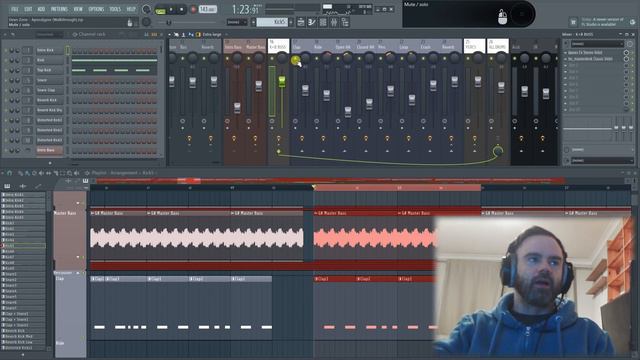Open the VIEW menu
The height and width of the screenshot is (360, 640).
78,9
